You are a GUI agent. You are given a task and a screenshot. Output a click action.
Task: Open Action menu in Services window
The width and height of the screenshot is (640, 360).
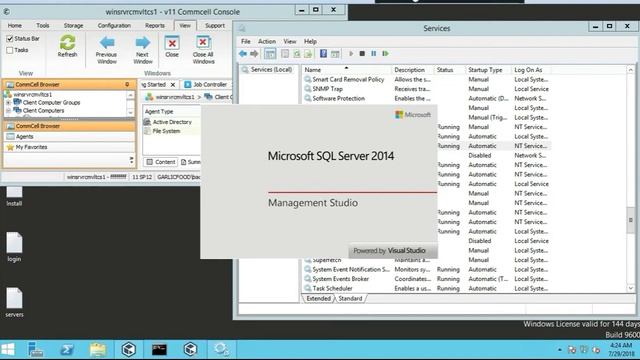pos(267,41)
